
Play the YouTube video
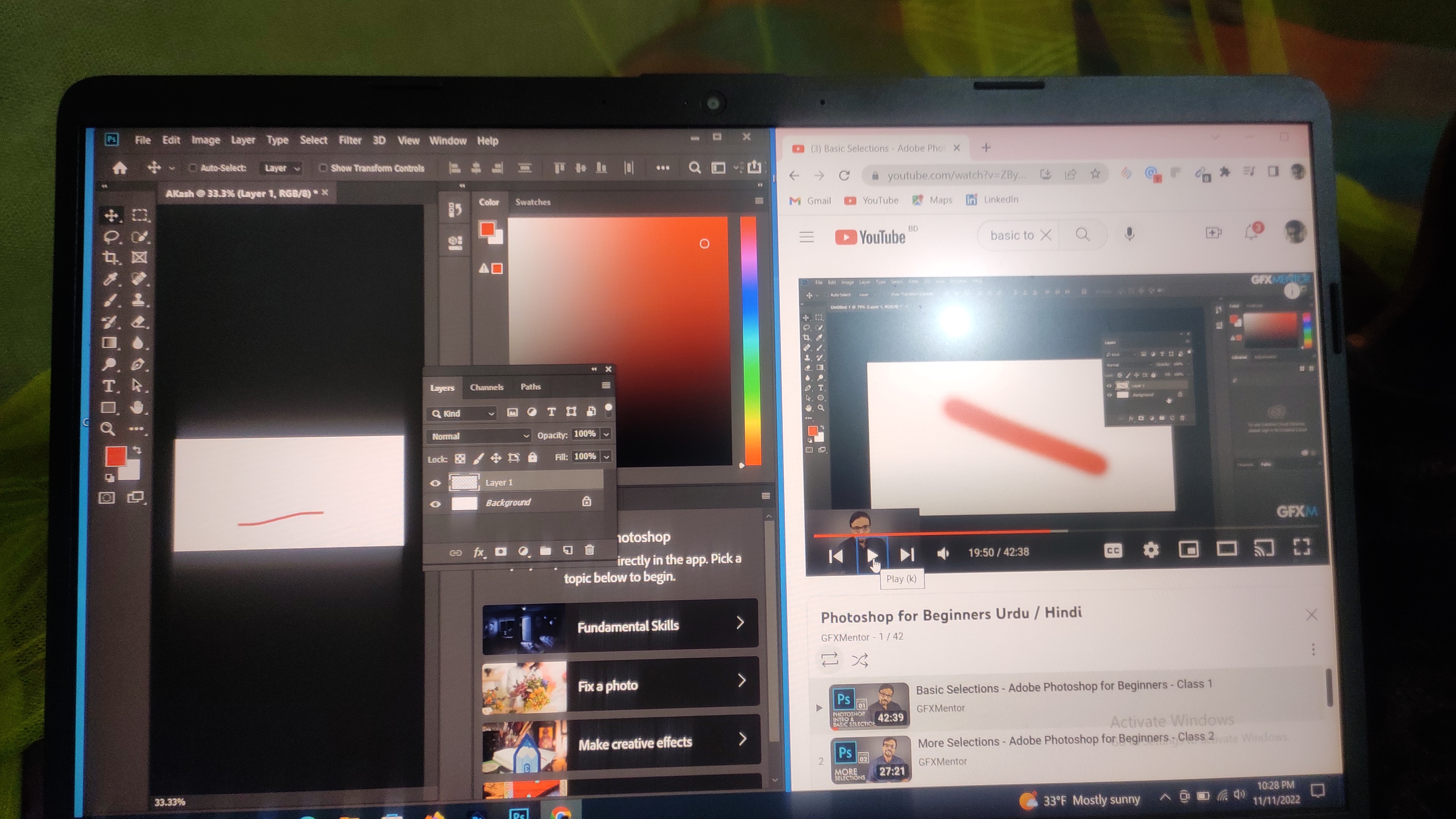point(872,555)
